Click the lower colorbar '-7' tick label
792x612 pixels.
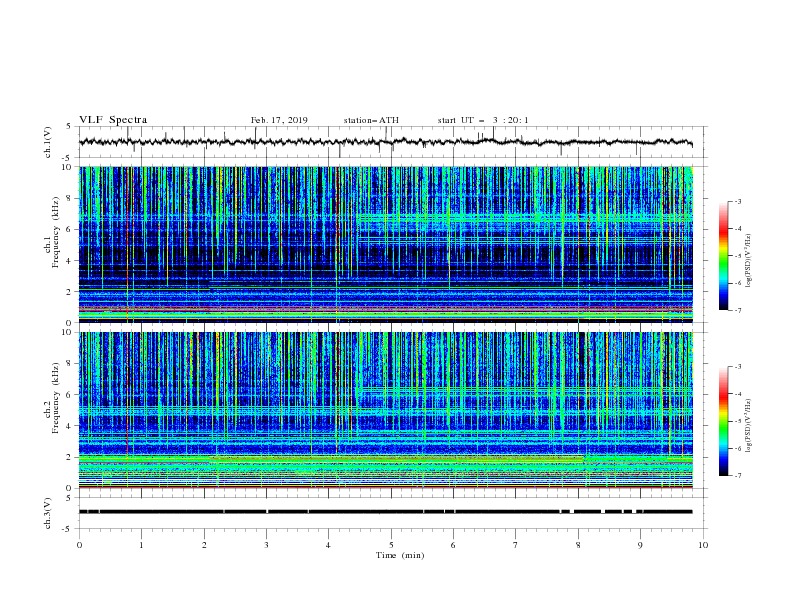point(737,475)
